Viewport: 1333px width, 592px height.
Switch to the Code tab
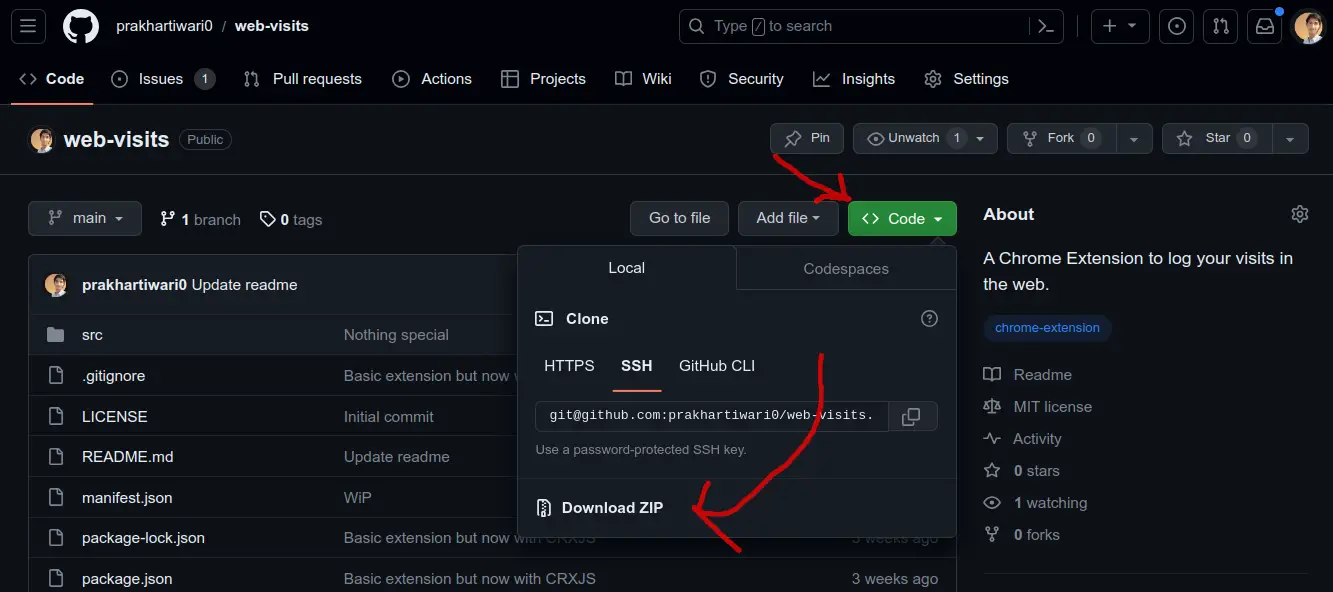pos(52,79)
